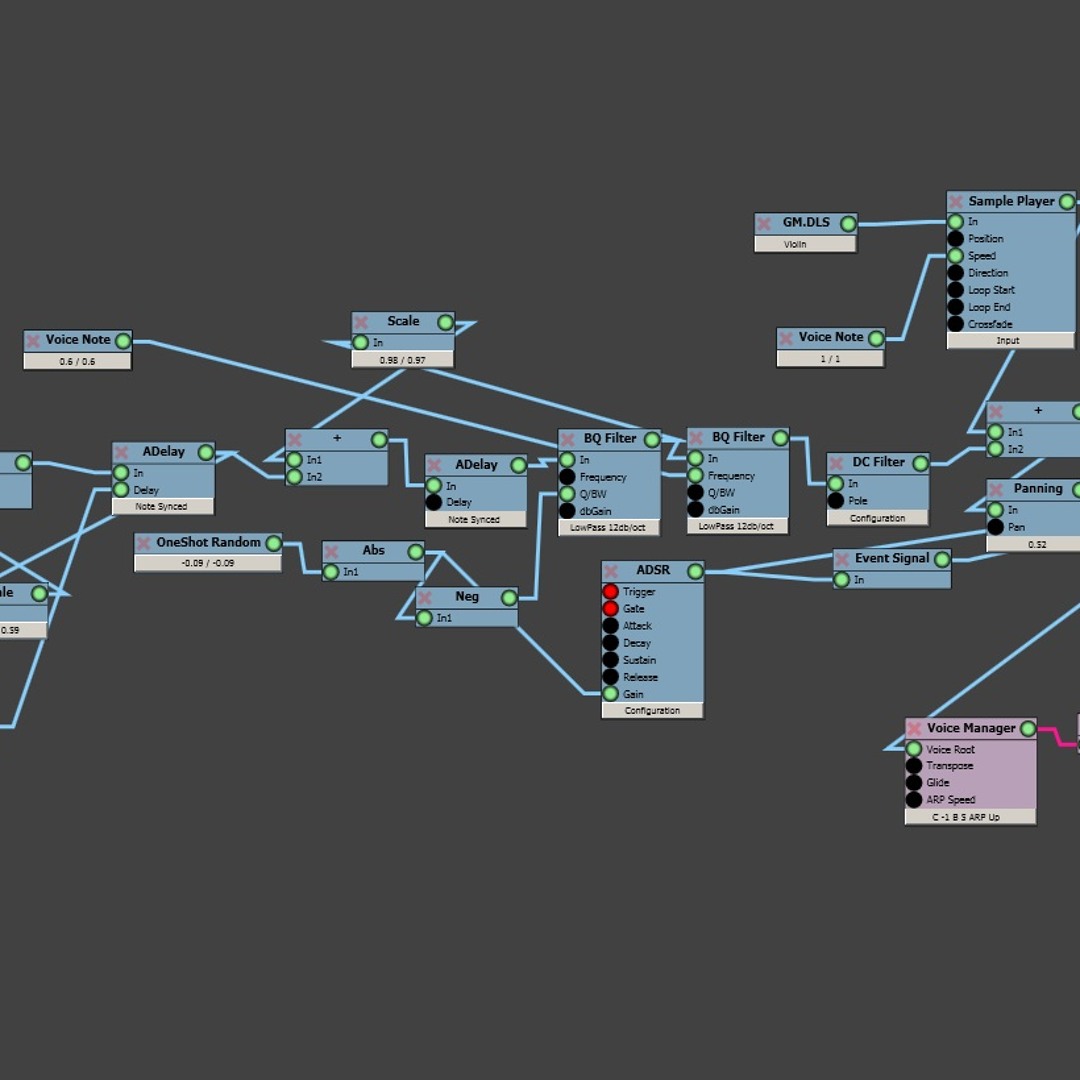
Task: Click the ADSR Configuration button
Action: click(x=652, y=710)
